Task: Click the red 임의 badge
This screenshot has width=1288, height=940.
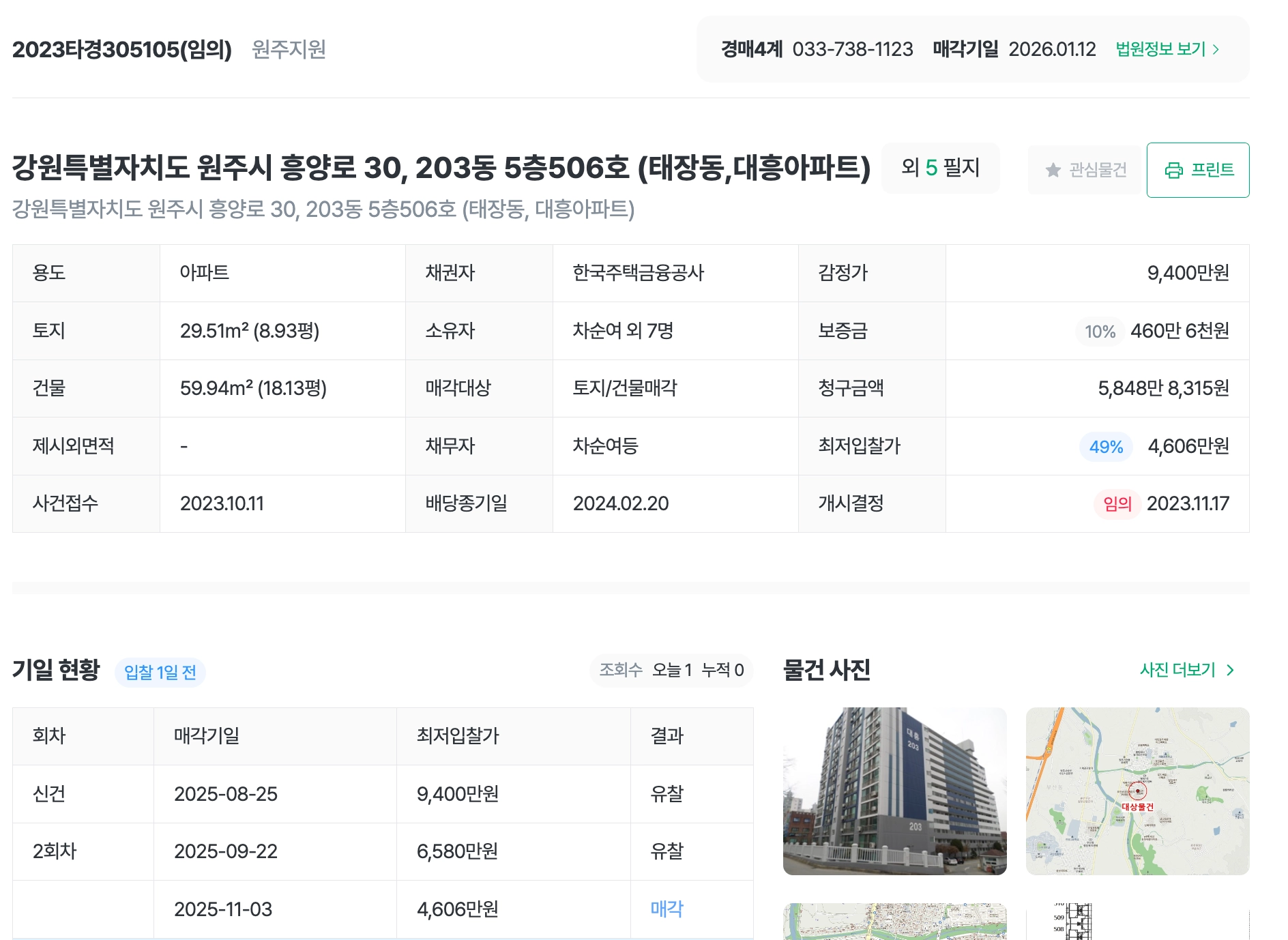Action: 1117,504
